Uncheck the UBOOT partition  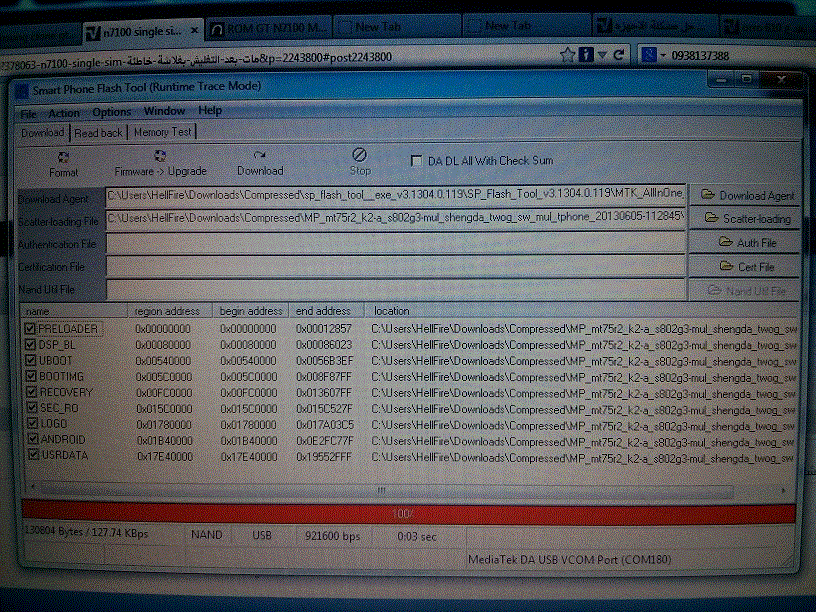(x=31, y=360)
